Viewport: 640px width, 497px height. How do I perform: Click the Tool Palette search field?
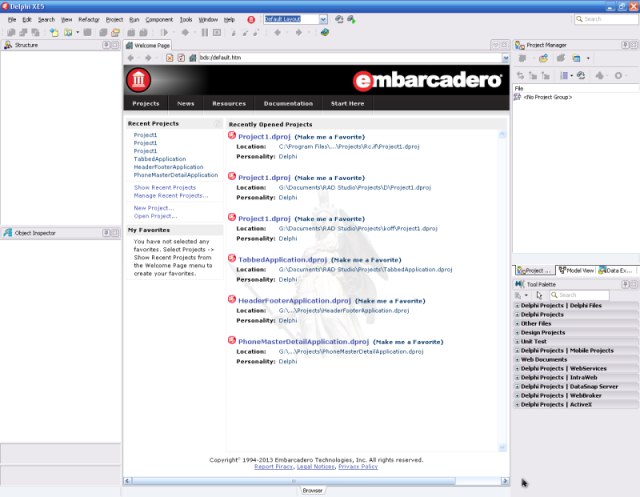tap(580, 295)
